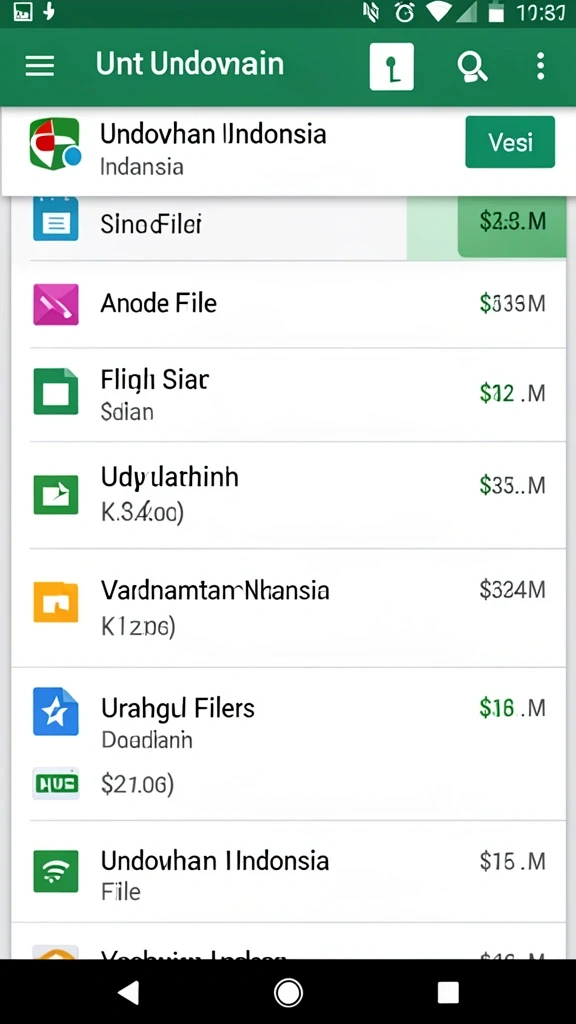Tap the green Udyulathinh arrow icon
This screenshot has width=576, height=1024.
(x=56, y=494)
